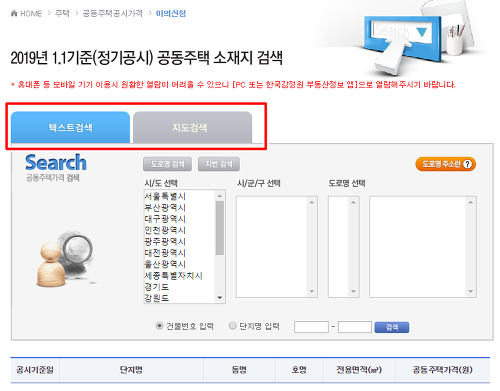This screenshot has width=500, height=391.
Task: Choose 경기도 in the 시/도 list
Action: [x=157, y=287]
